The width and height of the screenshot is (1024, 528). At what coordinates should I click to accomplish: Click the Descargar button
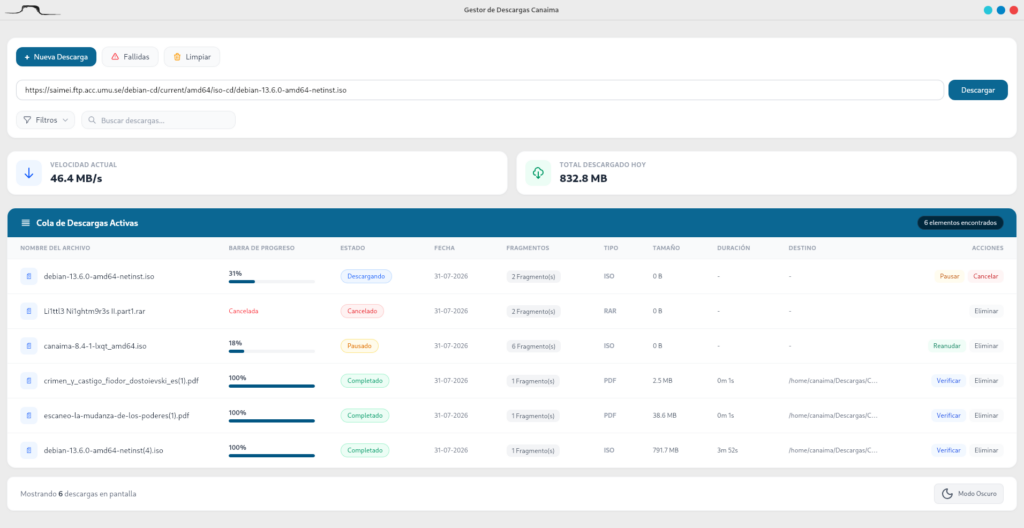(978, 90)
